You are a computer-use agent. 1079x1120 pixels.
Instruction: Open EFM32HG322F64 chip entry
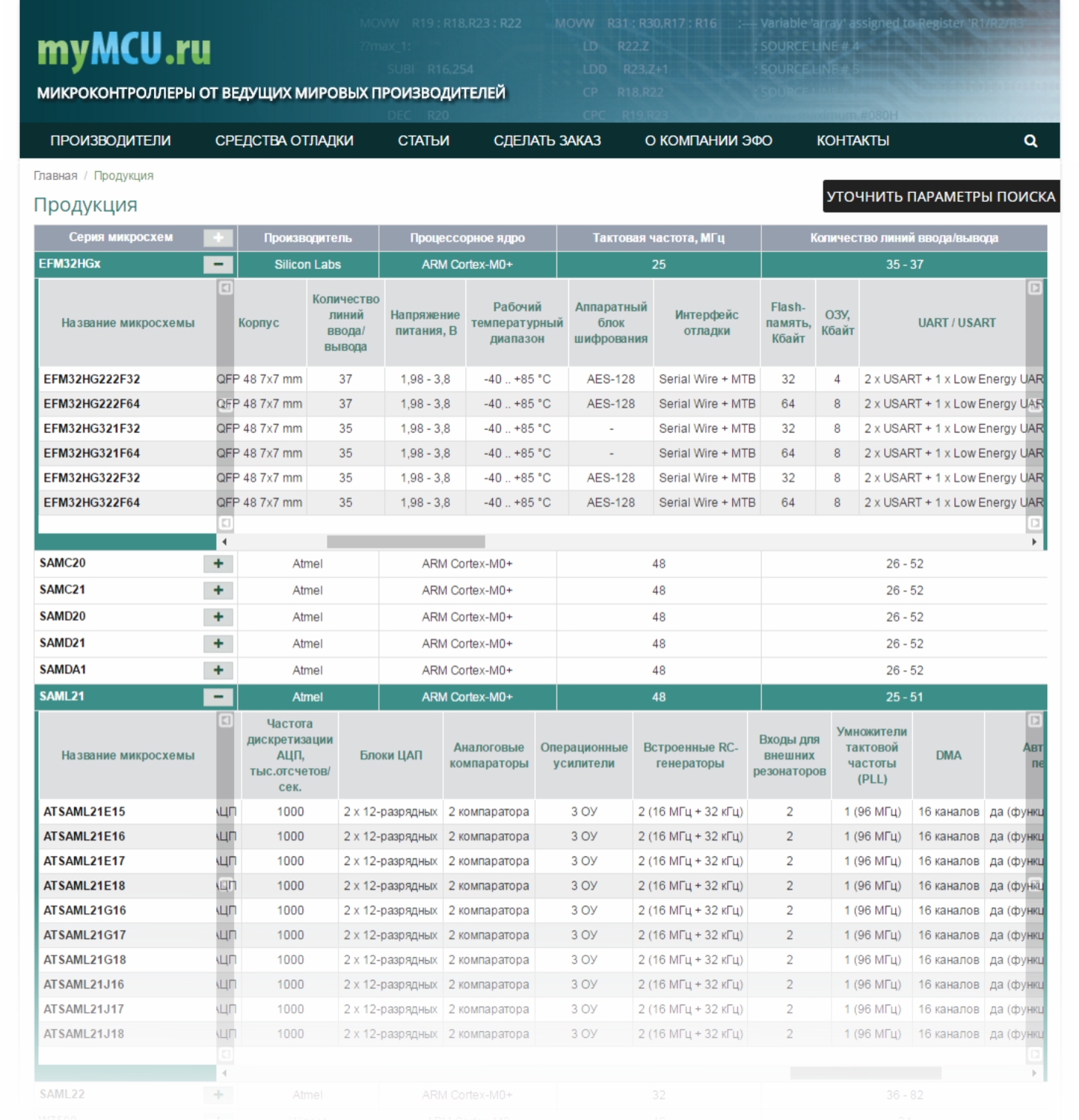pos(92,503)
